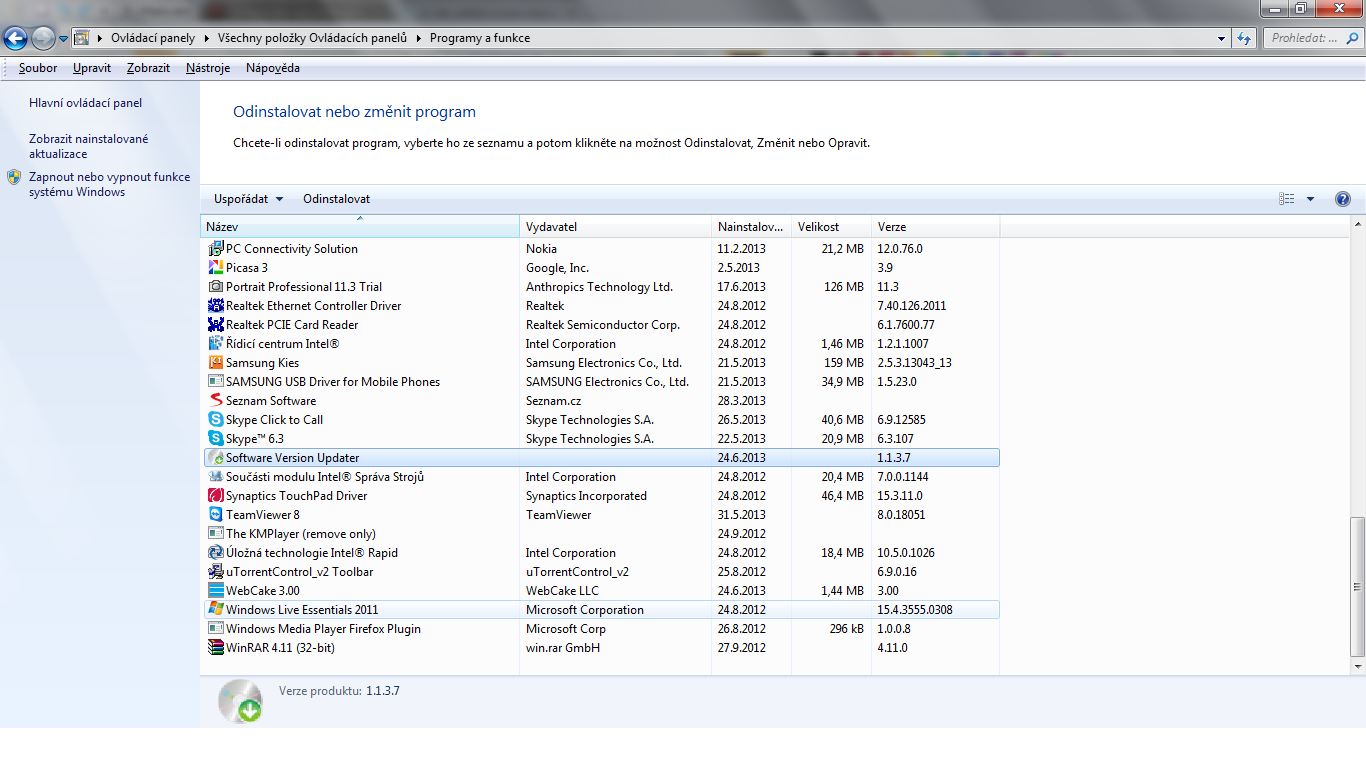The width and height of the screenshot is (1366, 768).
Task: Open the view options dropdown arrow
Action: 1310,199
